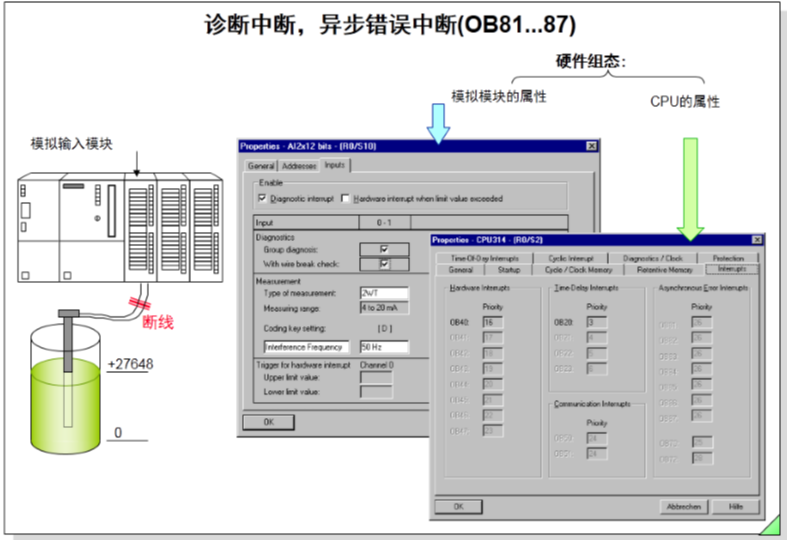Click the Hilfe button in CPU314 dialog
787x540 pixels.
tap(735, 507)
